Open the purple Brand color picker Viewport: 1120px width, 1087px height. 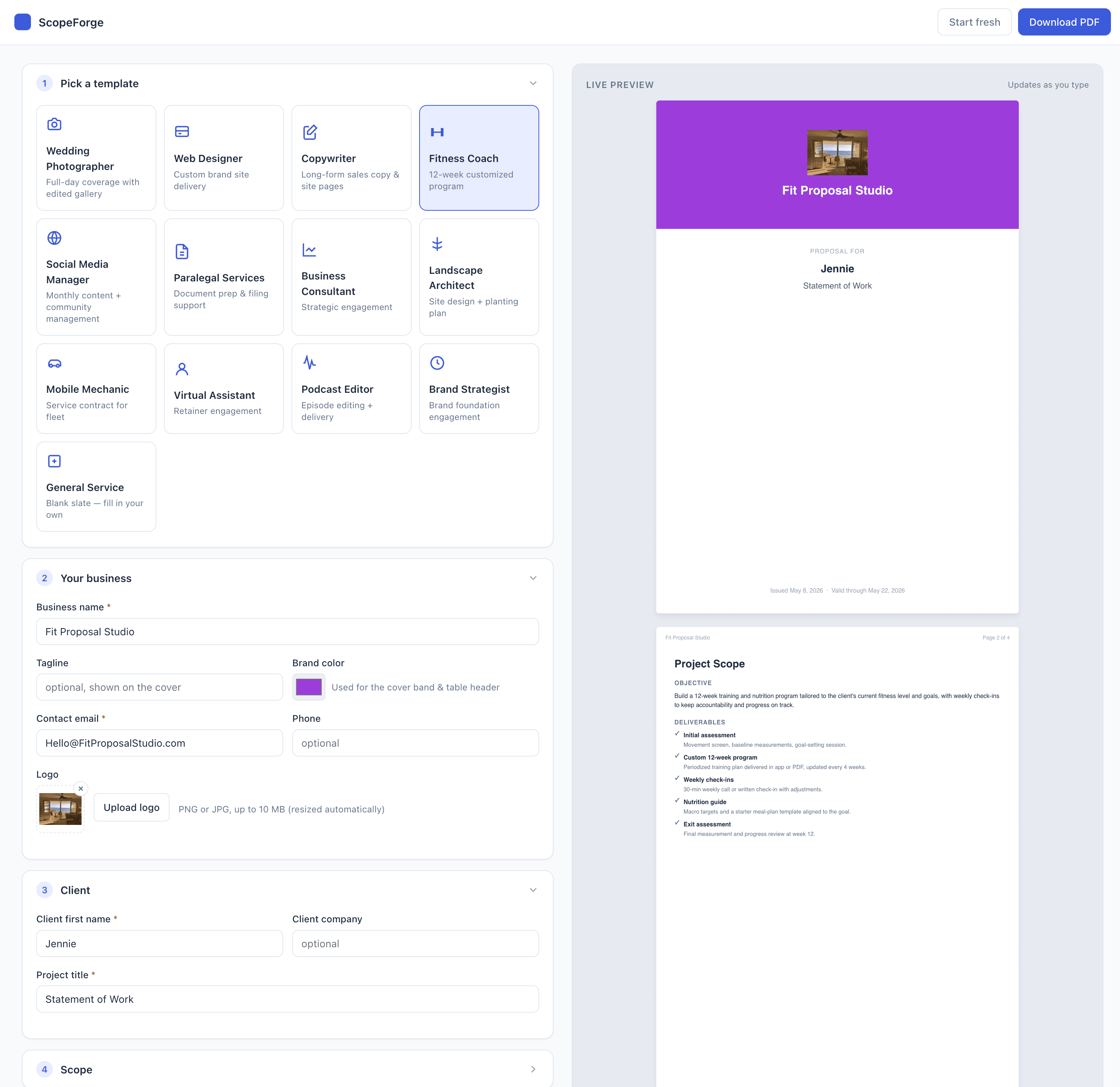309,687
